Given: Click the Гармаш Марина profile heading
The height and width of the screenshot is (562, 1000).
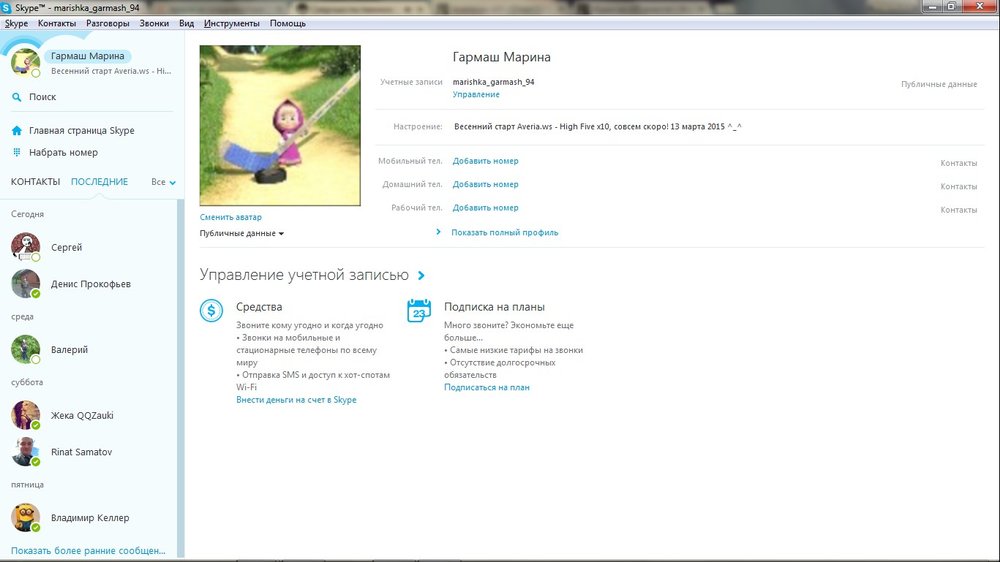Looking at the screenshot, I should [501, 57].
